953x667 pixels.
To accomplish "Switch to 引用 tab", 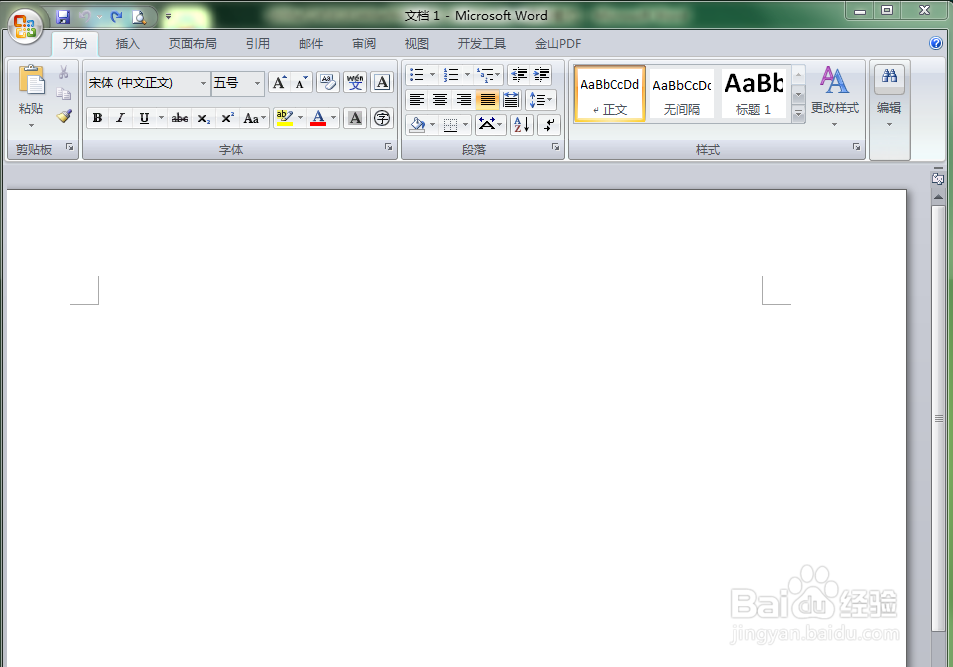I will 258,44.
